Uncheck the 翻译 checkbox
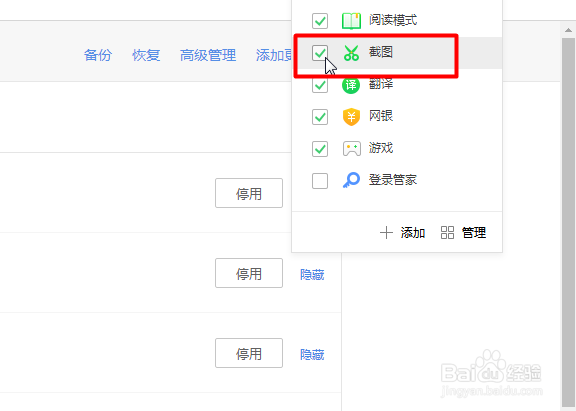Image resolution: width=576 pixels, height=411 pixels. [320, 85]
